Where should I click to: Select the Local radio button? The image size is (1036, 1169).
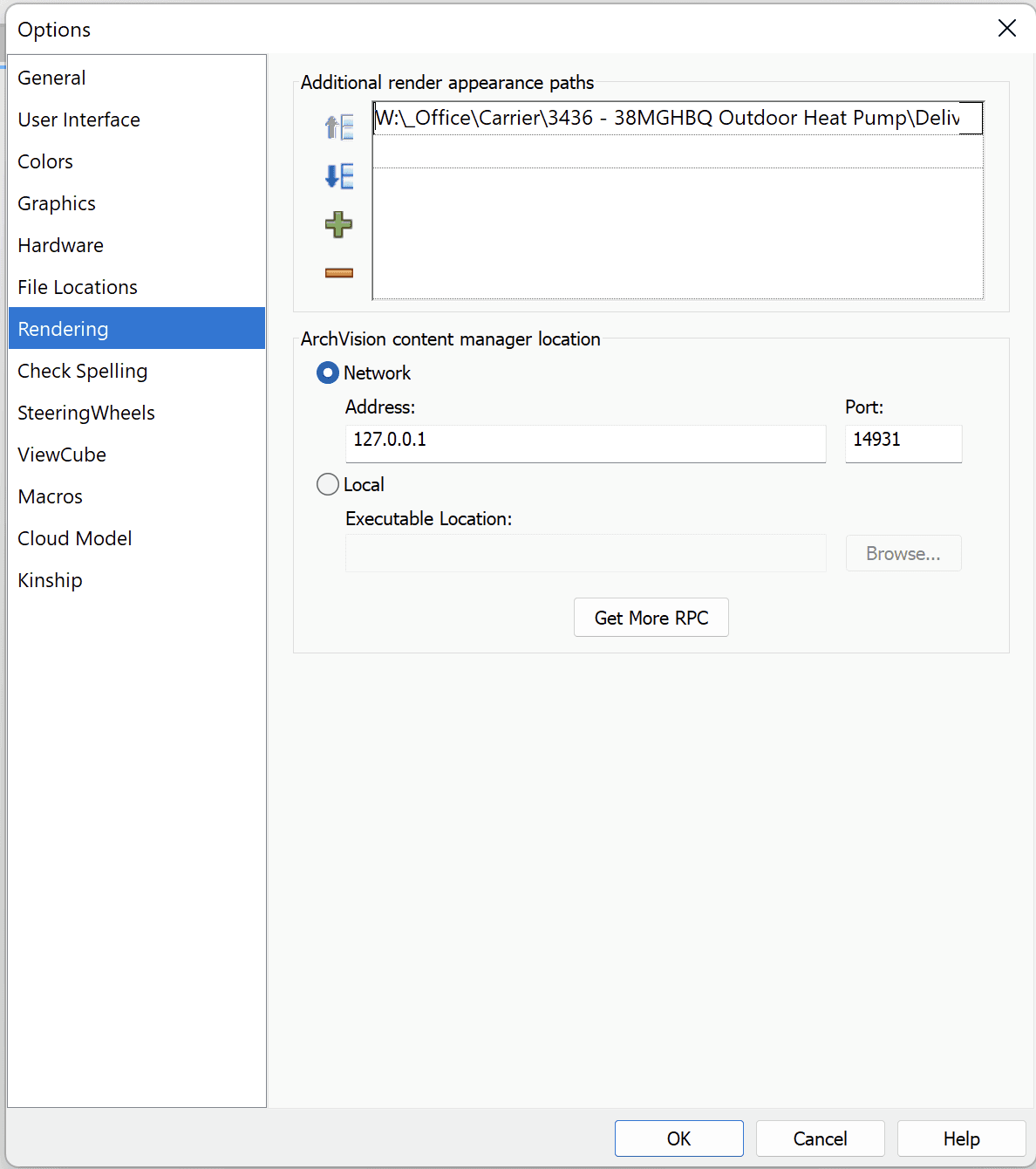327,484
